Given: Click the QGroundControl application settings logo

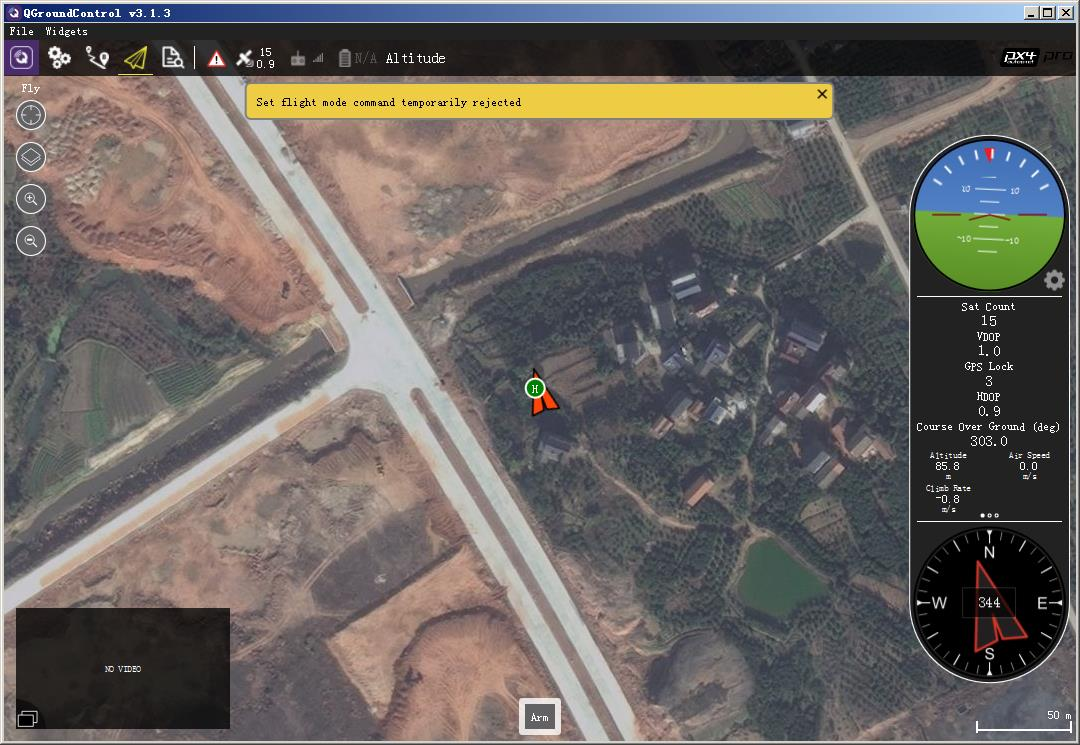Looking at the screenshot, I should (22, 58).
